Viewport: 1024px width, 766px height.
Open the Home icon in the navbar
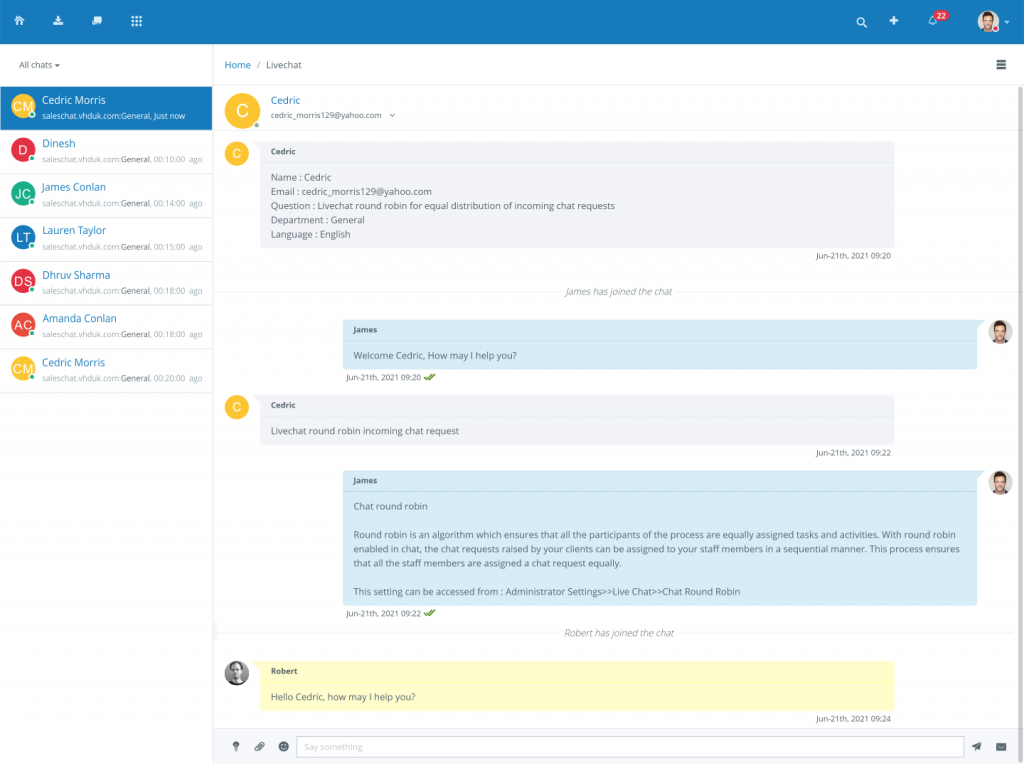click(x=19, y=20)
